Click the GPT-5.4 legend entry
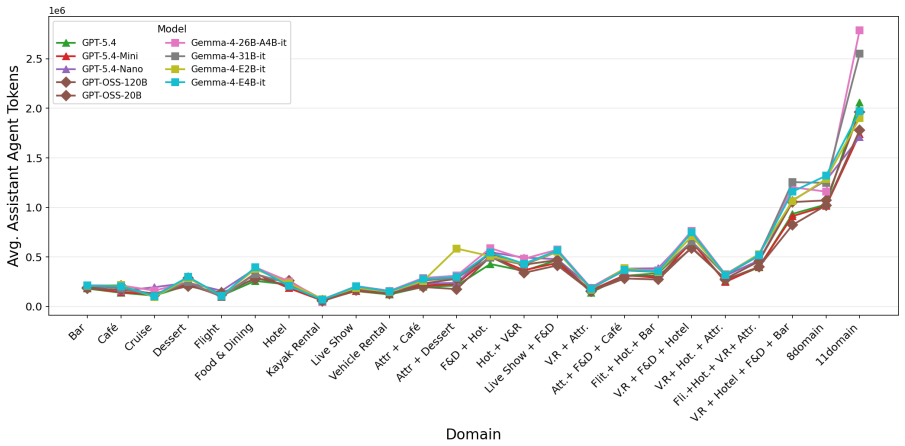 (85, 42)
